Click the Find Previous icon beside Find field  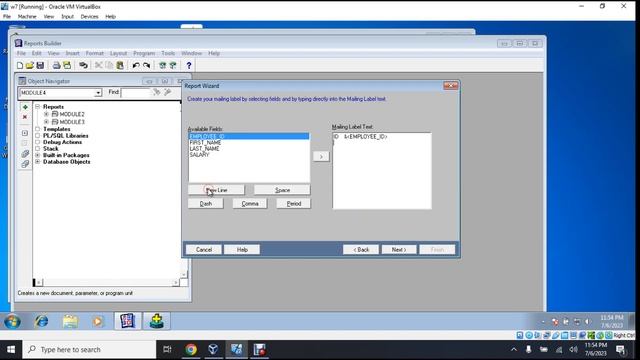[x=168, y=93]
